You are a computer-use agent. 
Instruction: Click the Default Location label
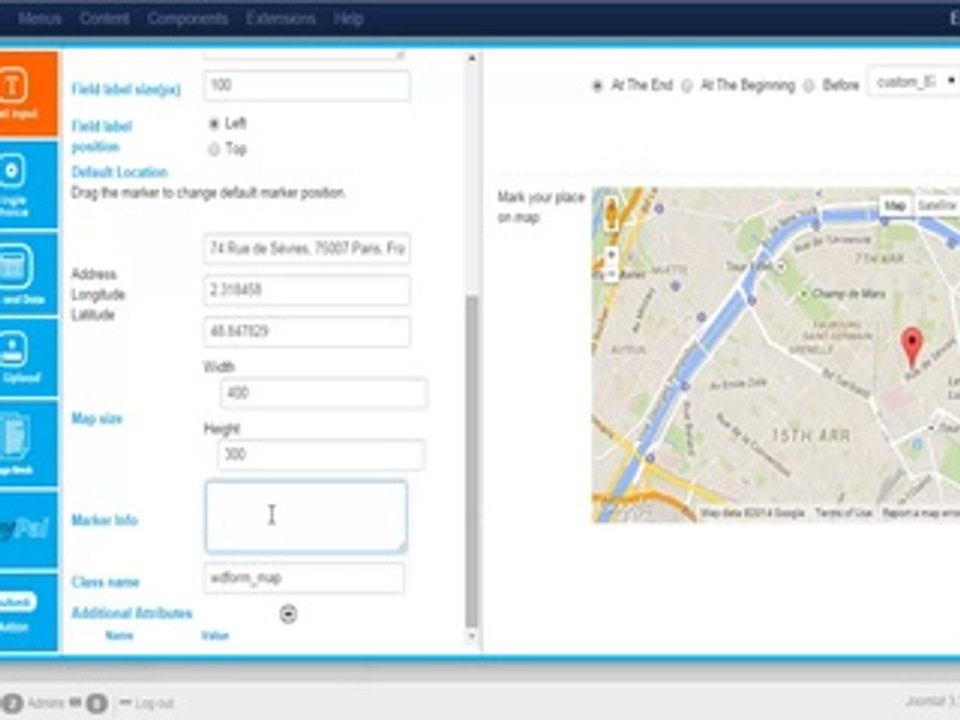(119, 172)
